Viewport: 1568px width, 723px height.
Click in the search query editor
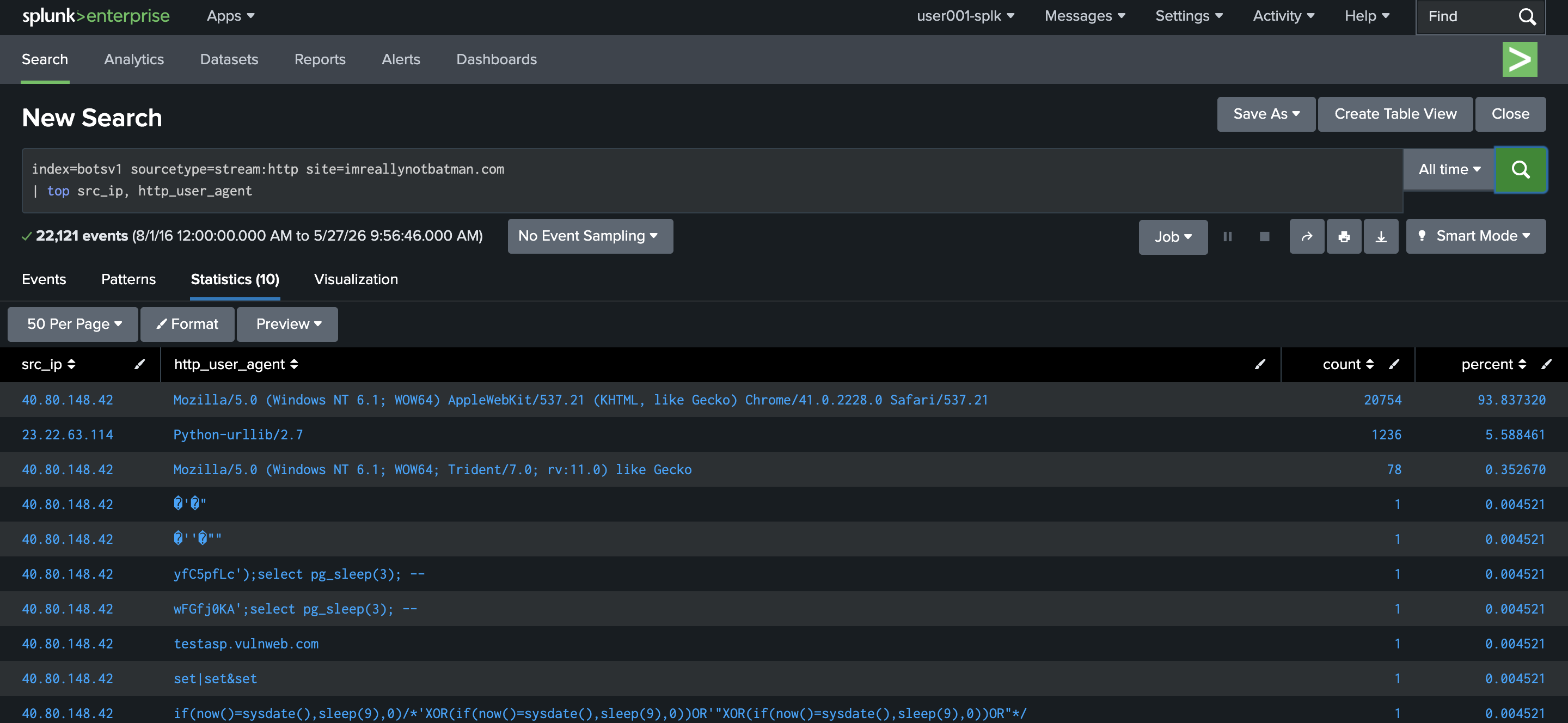[712, 180]
